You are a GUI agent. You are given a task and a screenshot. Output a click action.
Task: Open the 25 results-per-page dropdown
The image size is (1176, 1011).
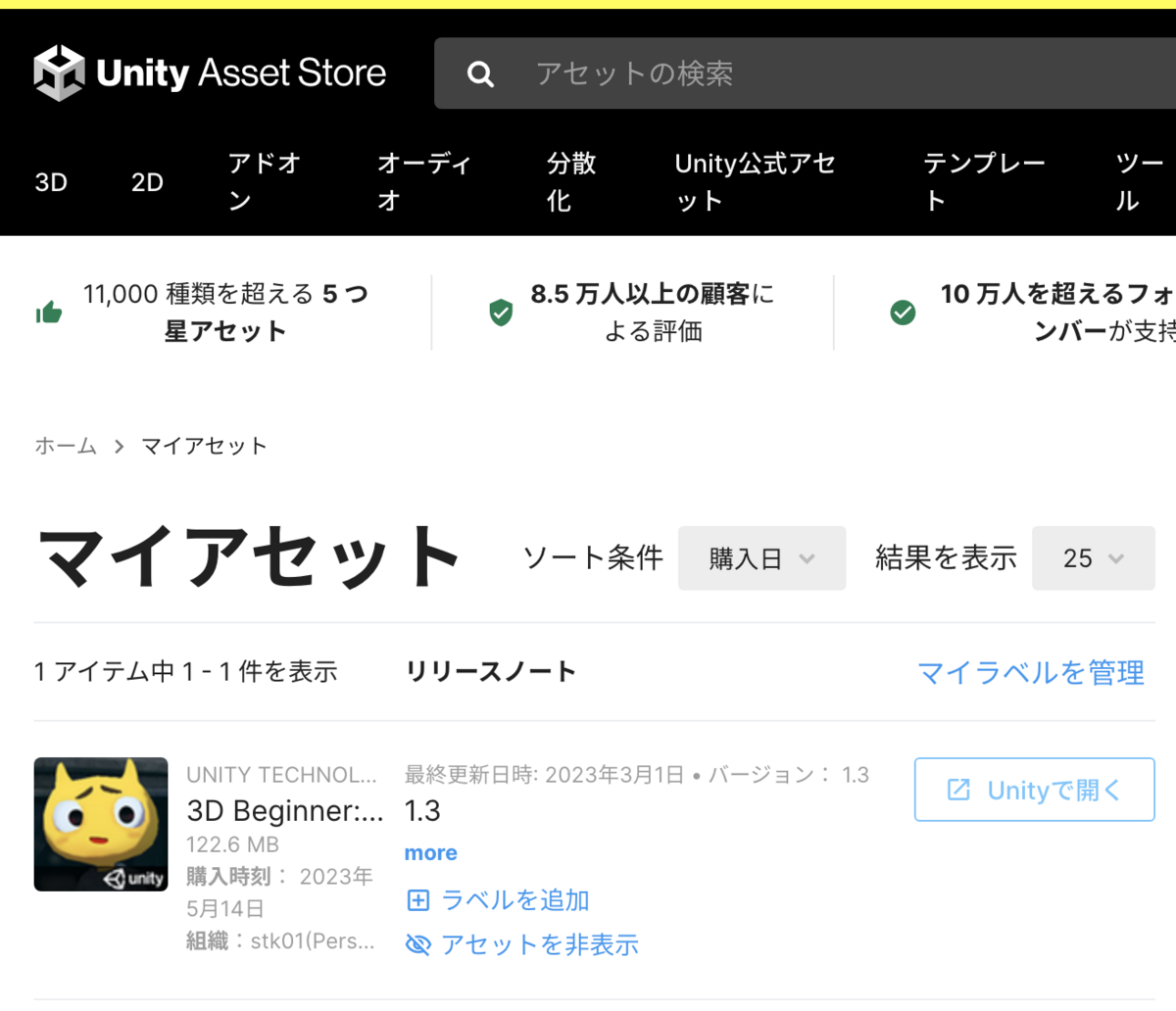point(1093,558)
